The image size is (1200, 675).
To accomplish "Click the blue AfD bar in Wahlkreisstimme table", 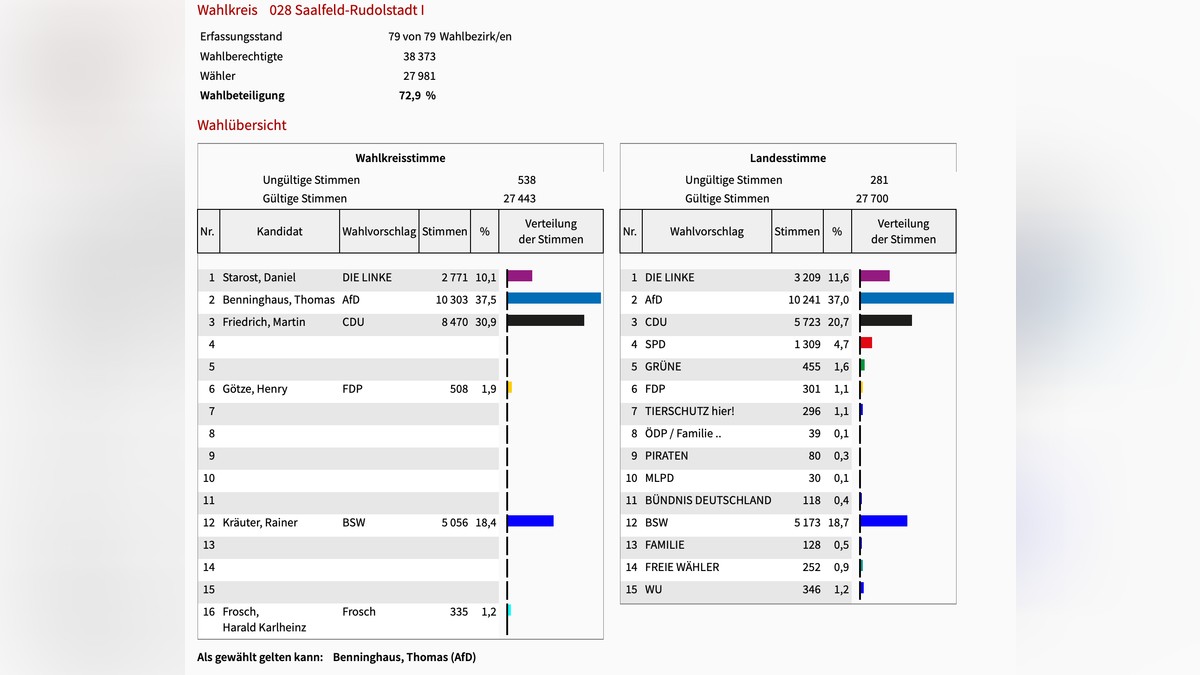I will 554,298.
